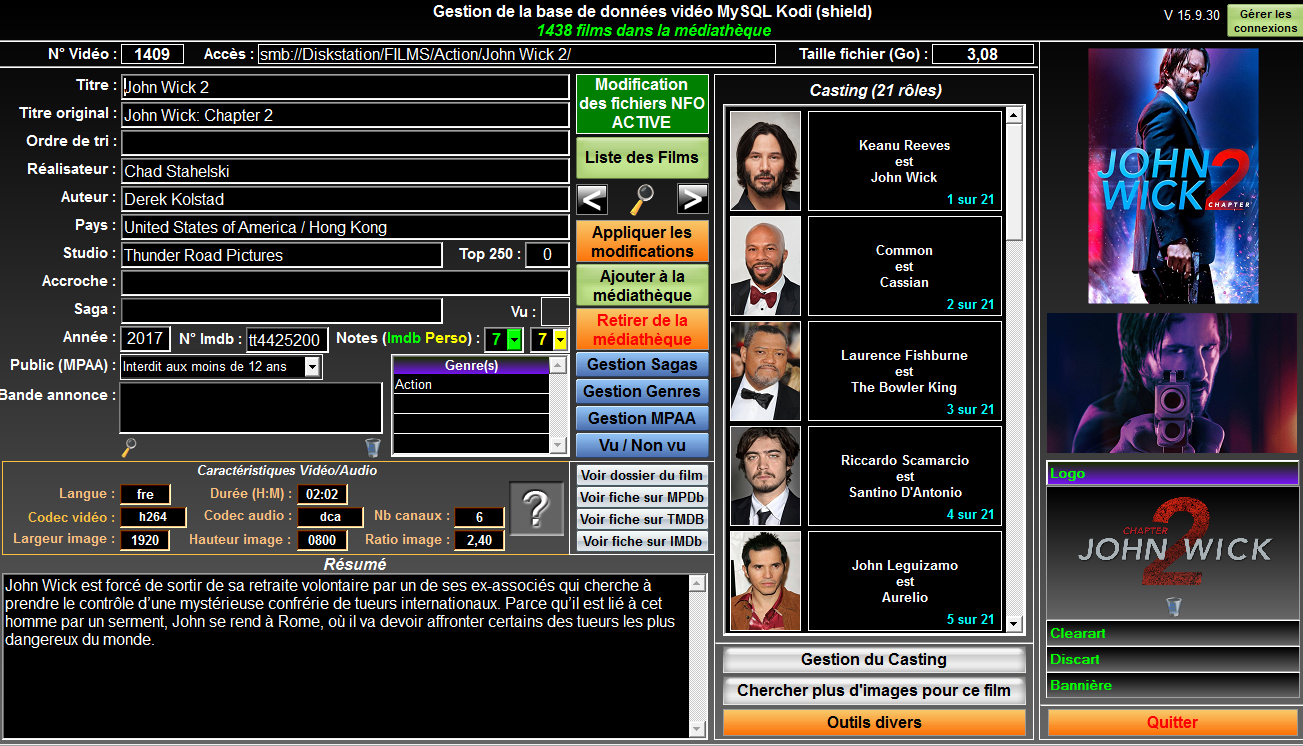Click the Common est Cassian cast card
Image resolution: width=1303 pixels, height=746 pixels.
point(905,266)
